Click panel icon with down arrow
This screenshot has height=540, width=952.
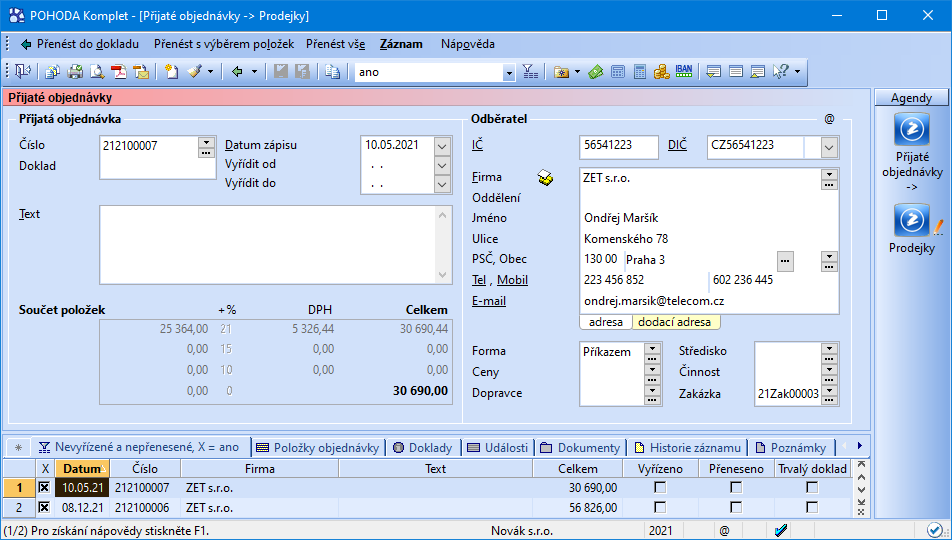tap(713, 72)
